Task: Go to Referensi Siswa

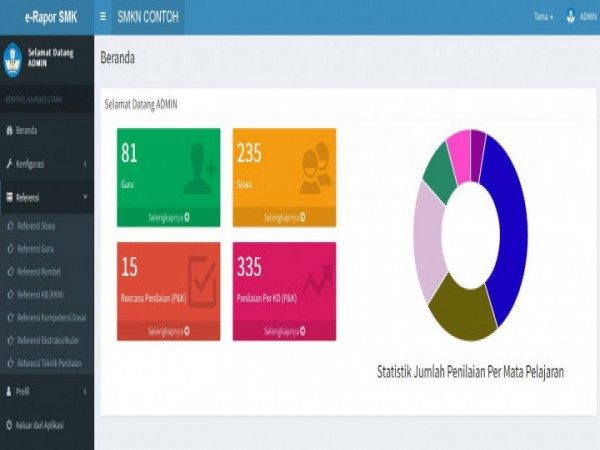Action: coord(36,226)
